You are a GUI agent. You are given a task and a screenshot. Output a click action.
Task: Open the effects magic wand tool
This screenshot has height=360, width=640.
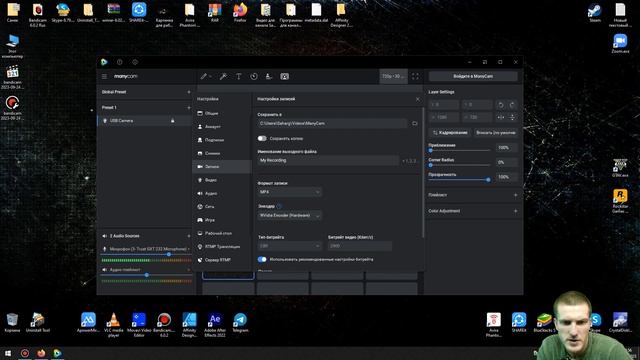(x=223, y=76)
